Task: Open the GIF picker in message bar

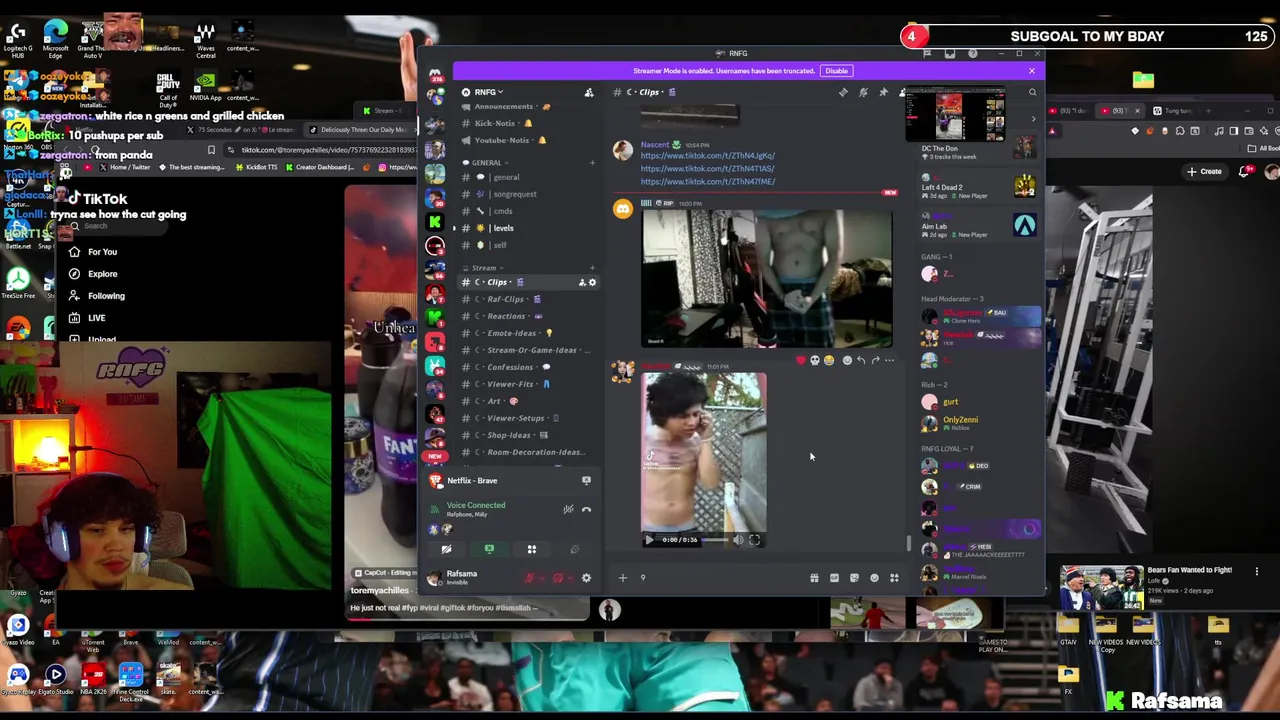Action: click(834, 578)
